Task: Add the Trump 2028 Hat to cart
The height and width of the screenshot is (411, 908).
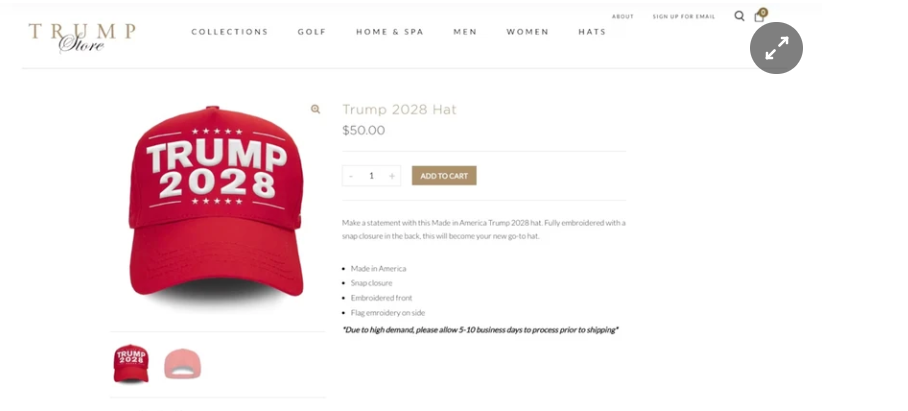Action: 444,176
